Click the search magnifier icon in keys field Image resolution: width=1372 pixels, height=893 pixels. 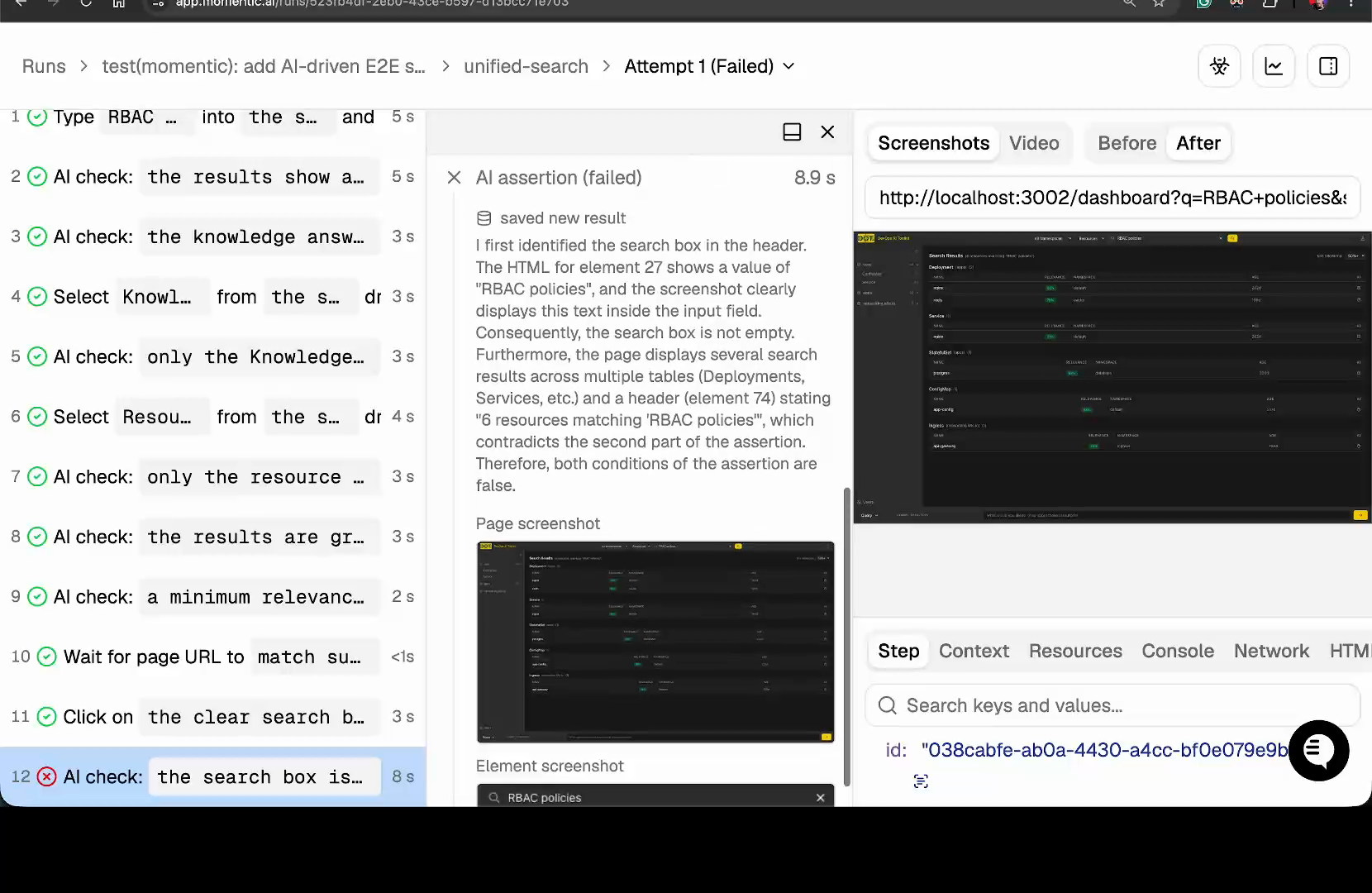pos(888,705)
